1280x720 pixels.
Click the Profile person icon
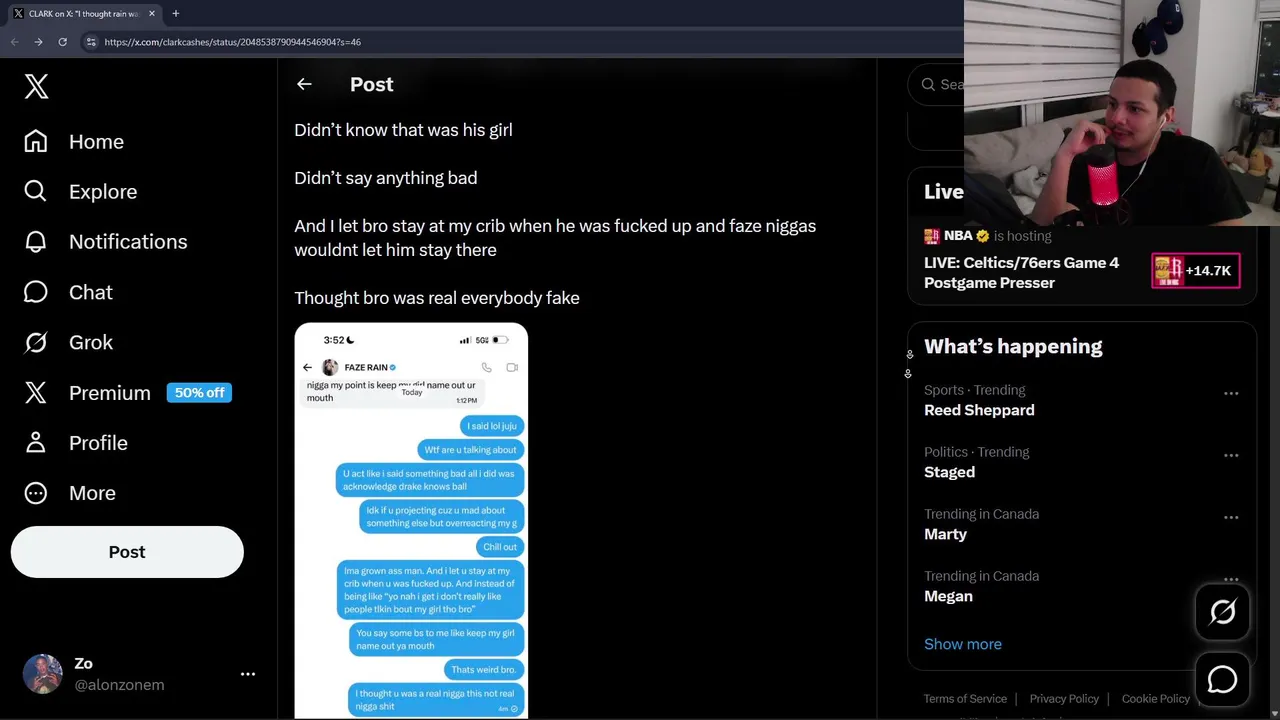[x=36, y=443]
